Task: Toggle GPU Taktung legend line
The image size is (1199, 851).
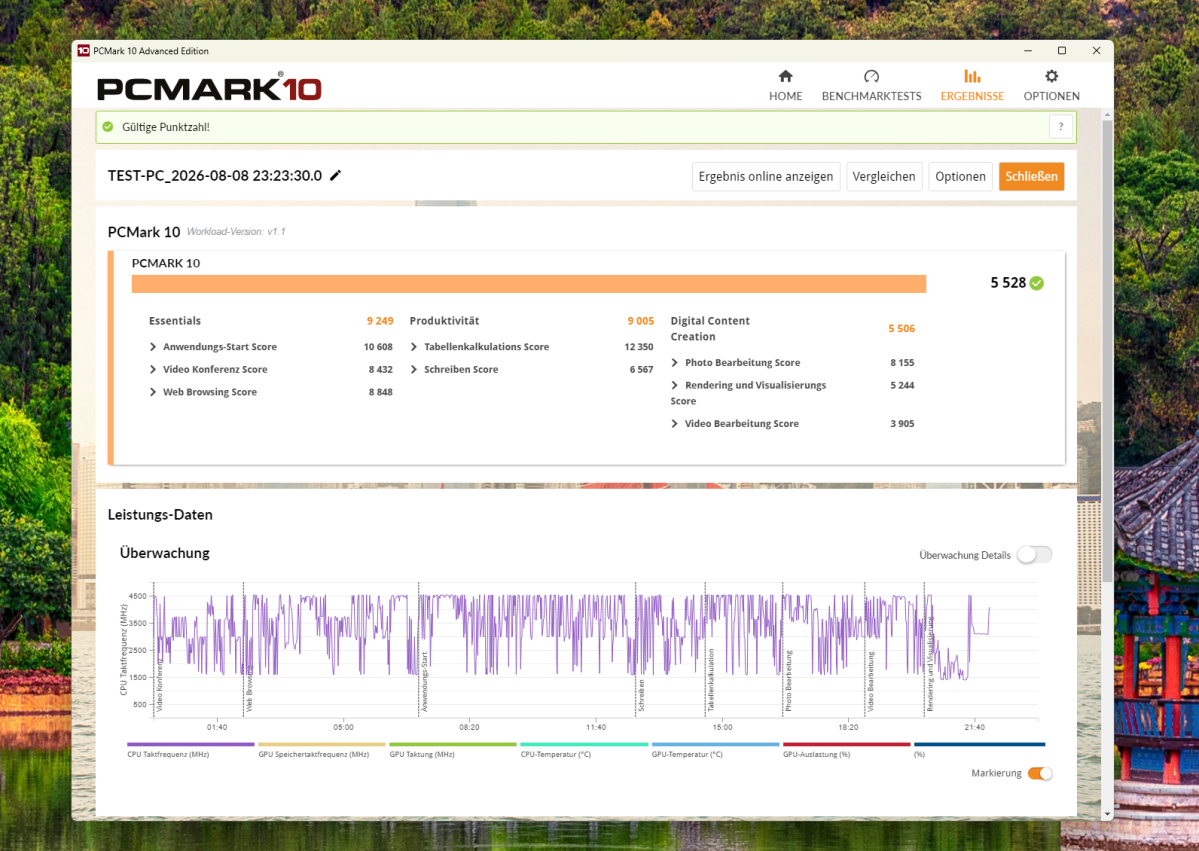Action: [453, 744]
